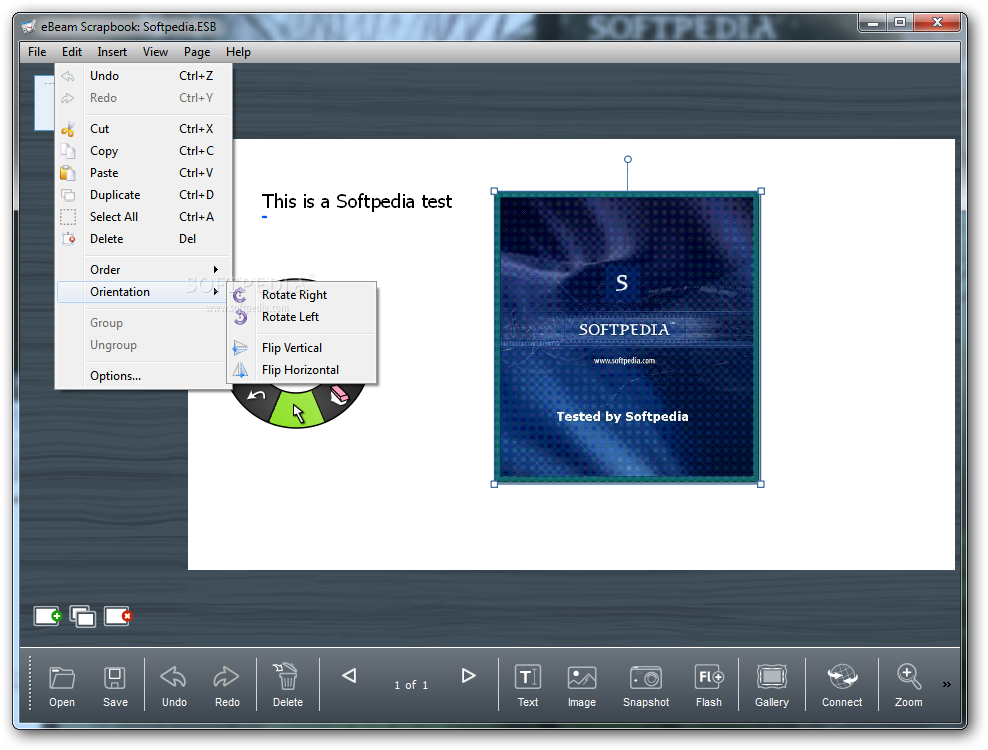Click the Snapshot camera icon

pos(646,678)
